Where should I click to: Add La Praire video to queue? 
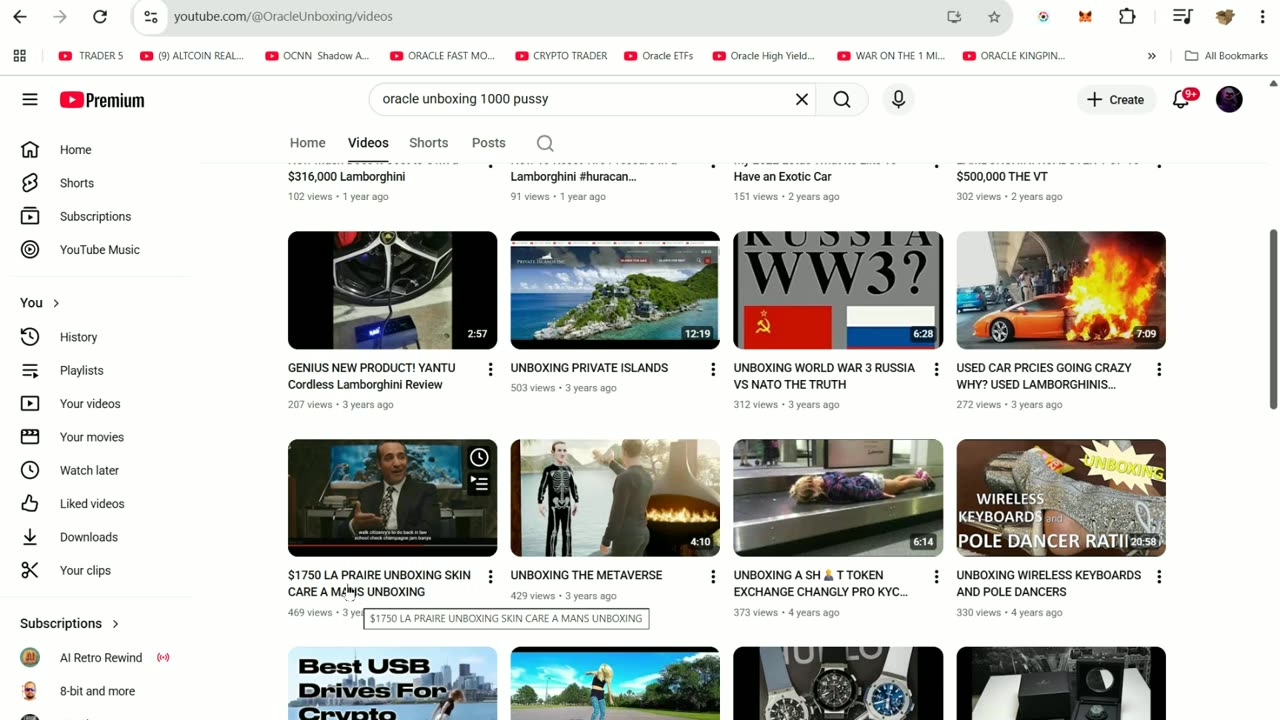(x=479, y=484)
